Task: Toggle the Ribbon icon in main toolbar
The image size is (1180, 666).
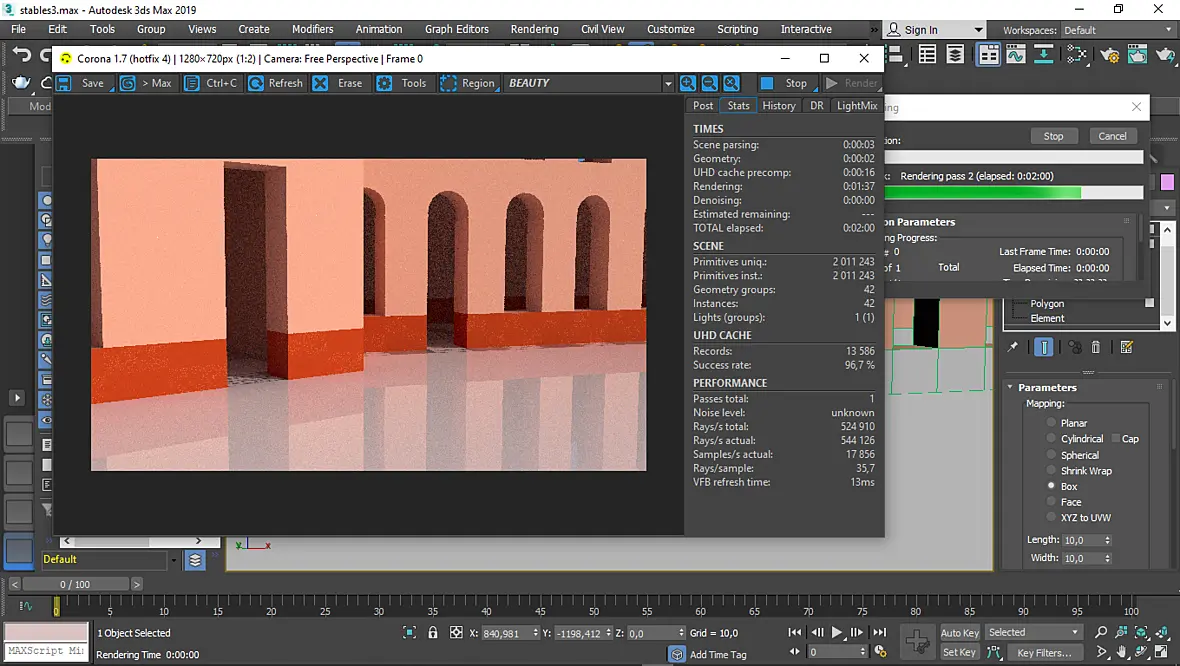Action: click(988, 55)
